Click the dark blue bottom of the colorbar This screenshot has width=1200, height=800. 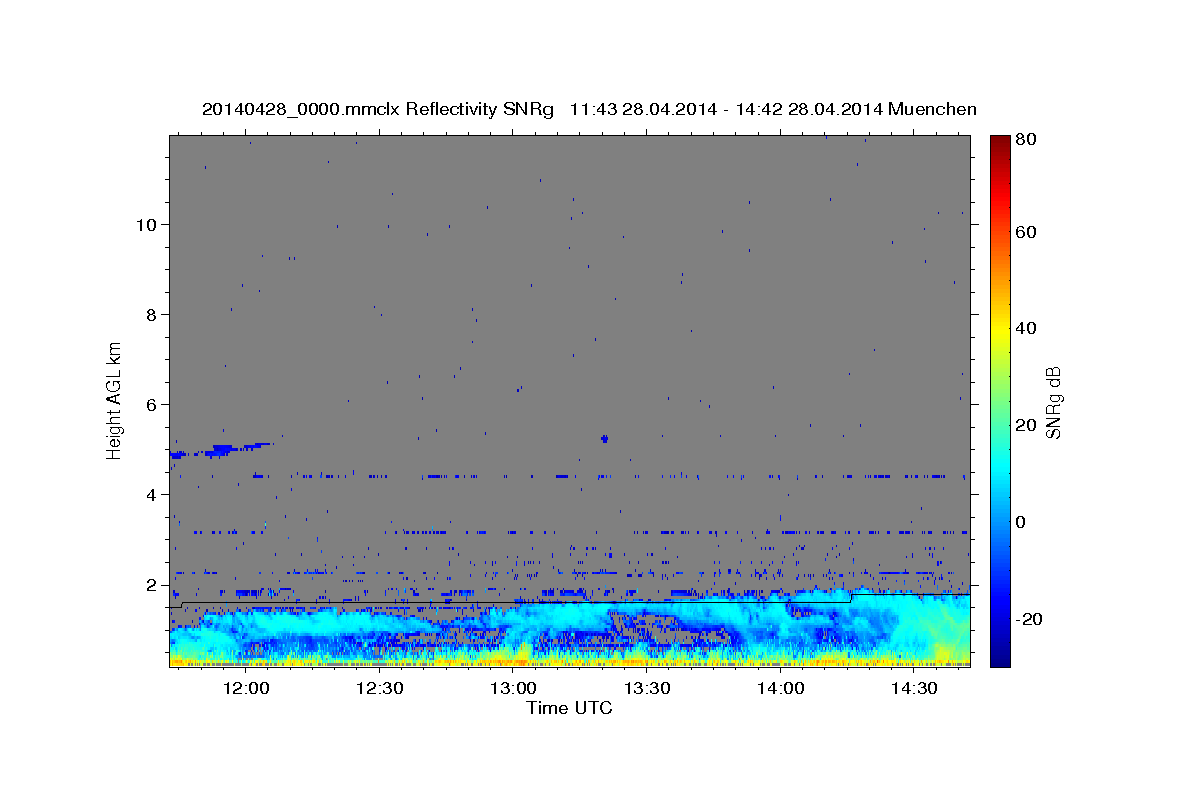(x=999, y=655)
